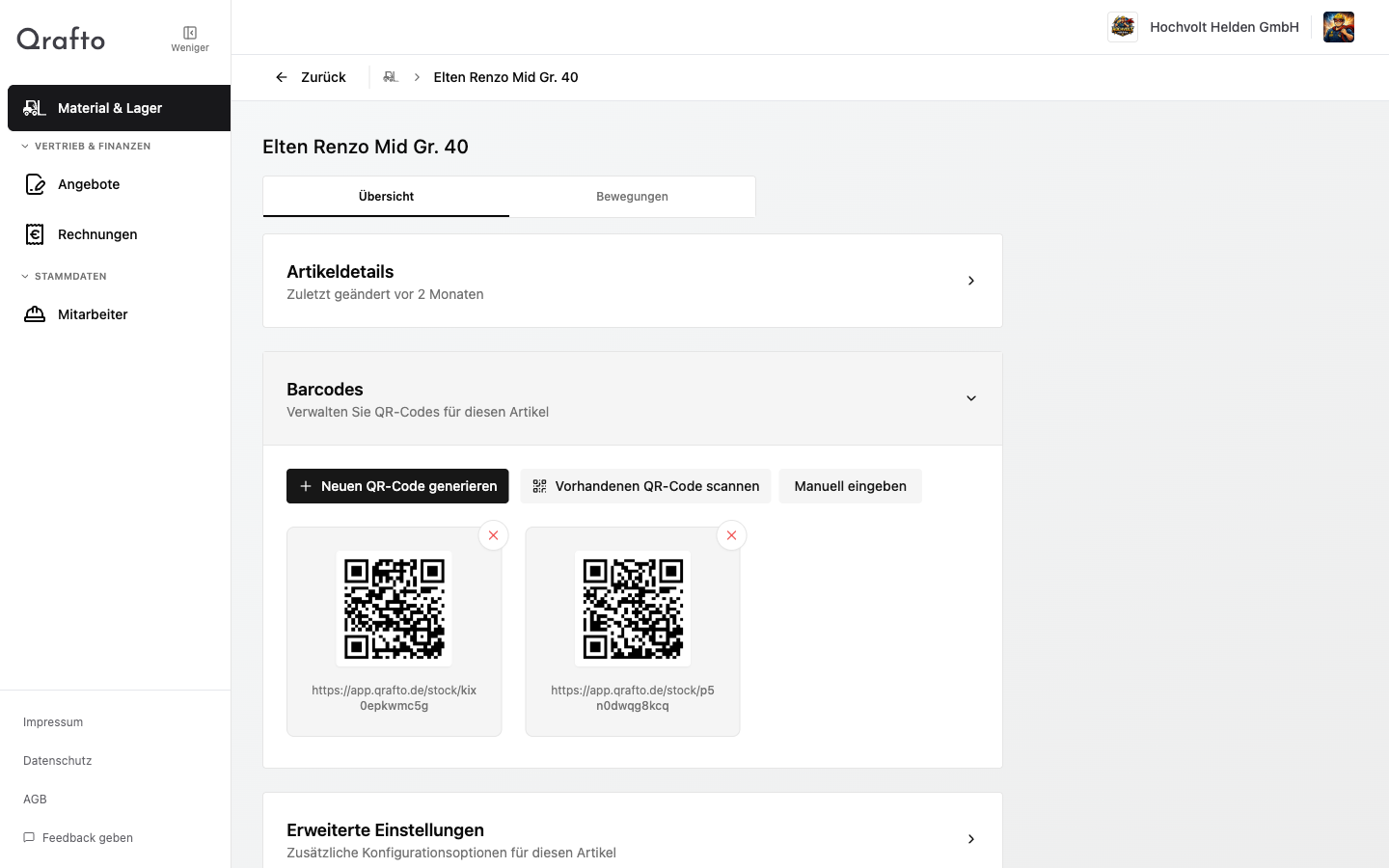Click the Manuell eingeben button
This screenshot has width=1389, height=868.
coord(850,486)
